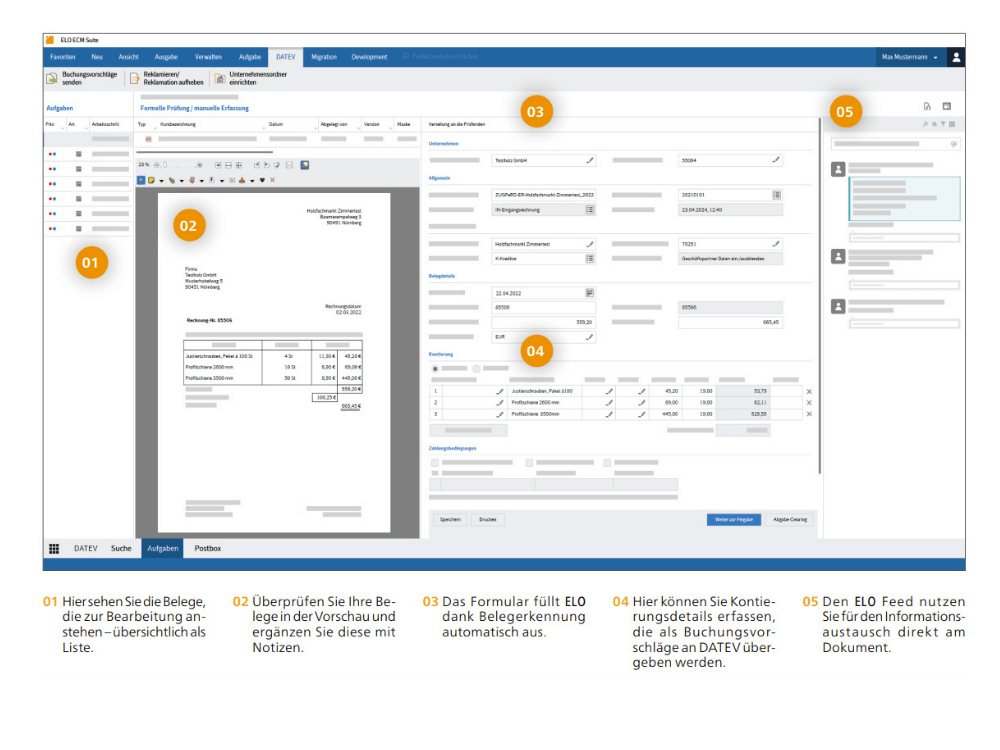This screenshot has width=1000, height=750.
Task: Open the tile navigation grid icon
Action: click(54, 548)
